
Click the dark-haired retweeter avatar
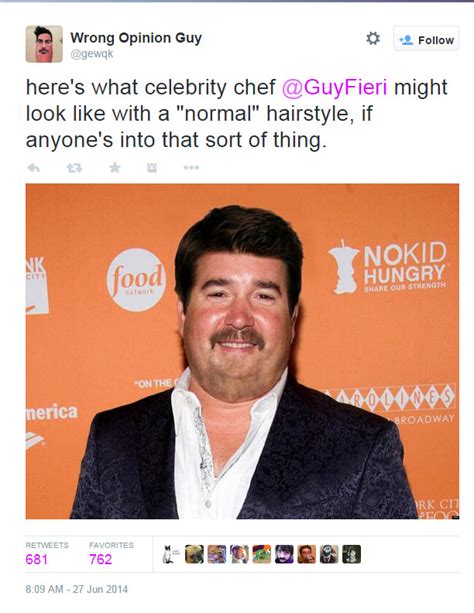(x=284, y=554)
